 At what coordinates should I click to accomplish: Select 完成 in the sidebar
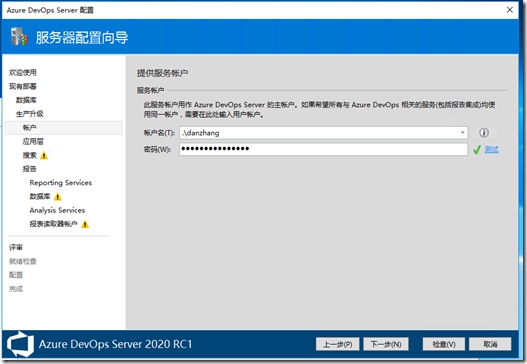16,289
